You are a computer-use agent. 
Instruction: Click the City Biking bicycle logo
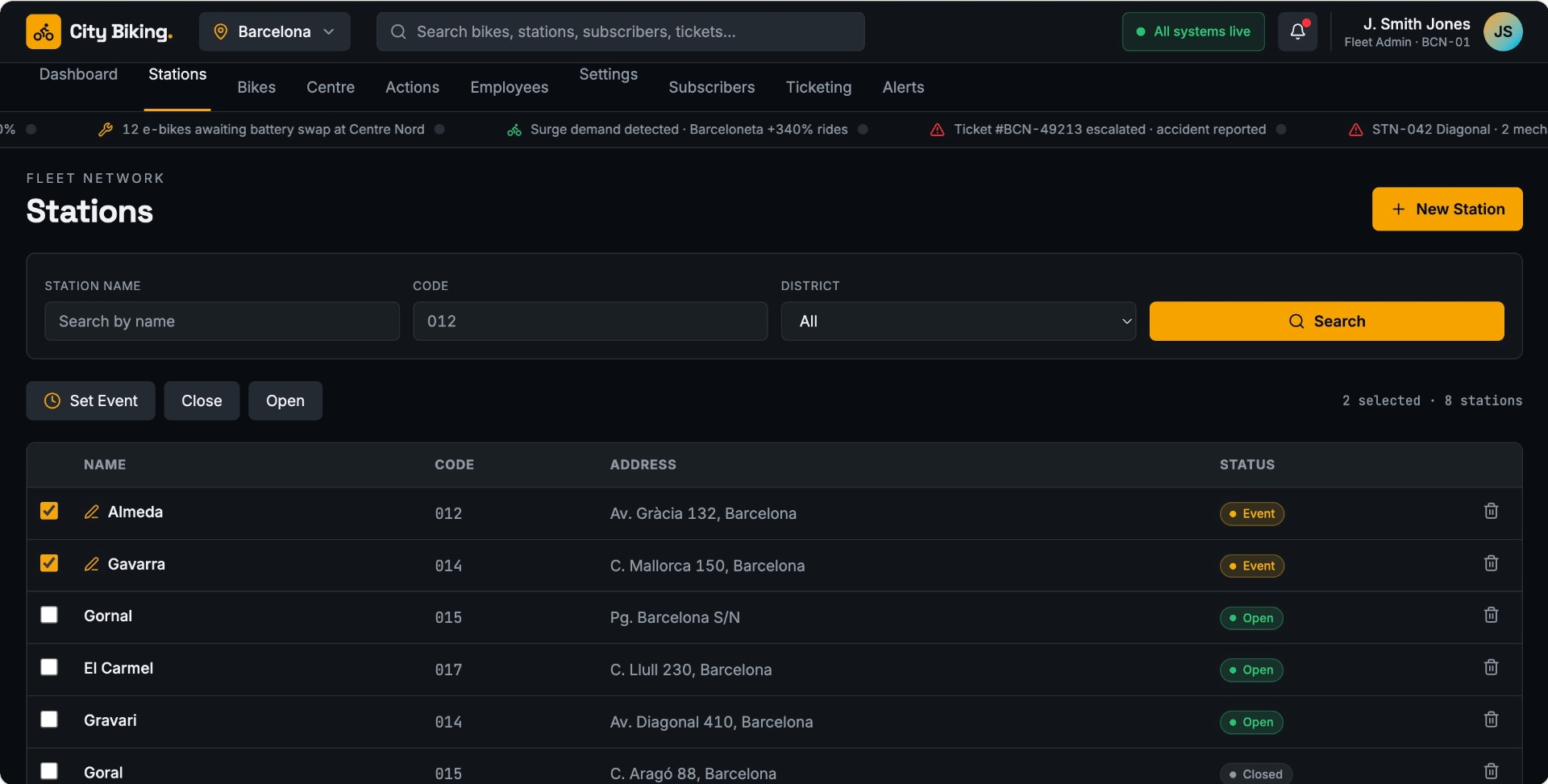coord(44,31)
